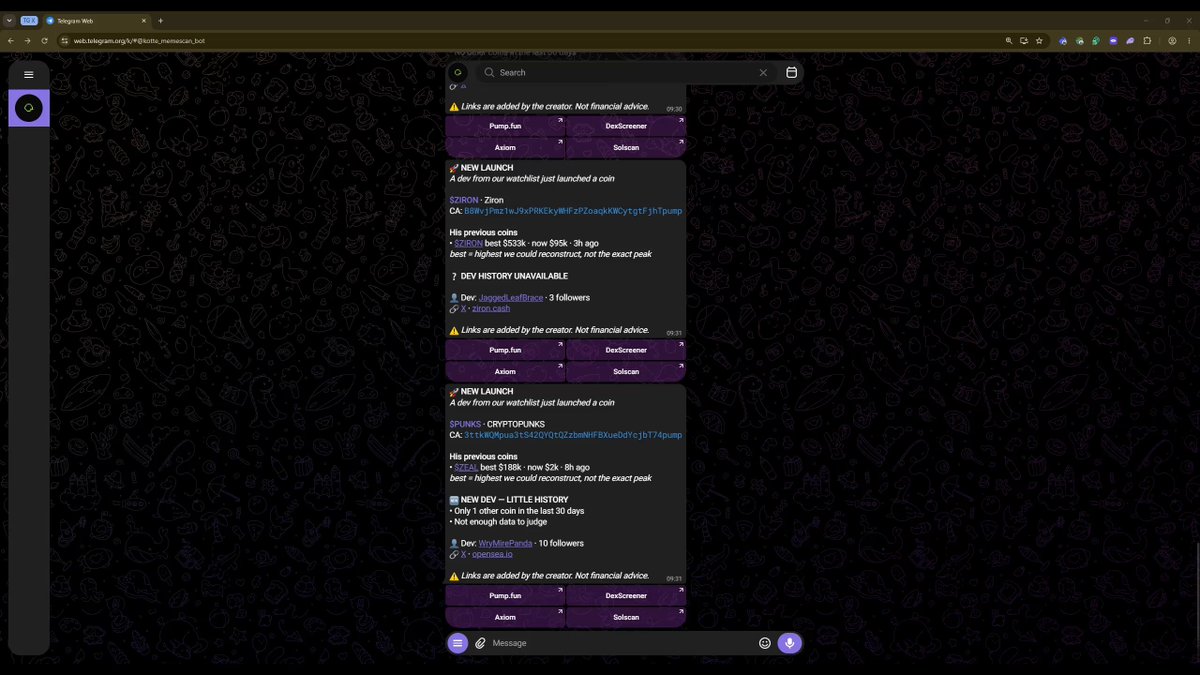Open the JaggedLeafBrace dev profile link
1200x675 pixels.
point(511,298)
